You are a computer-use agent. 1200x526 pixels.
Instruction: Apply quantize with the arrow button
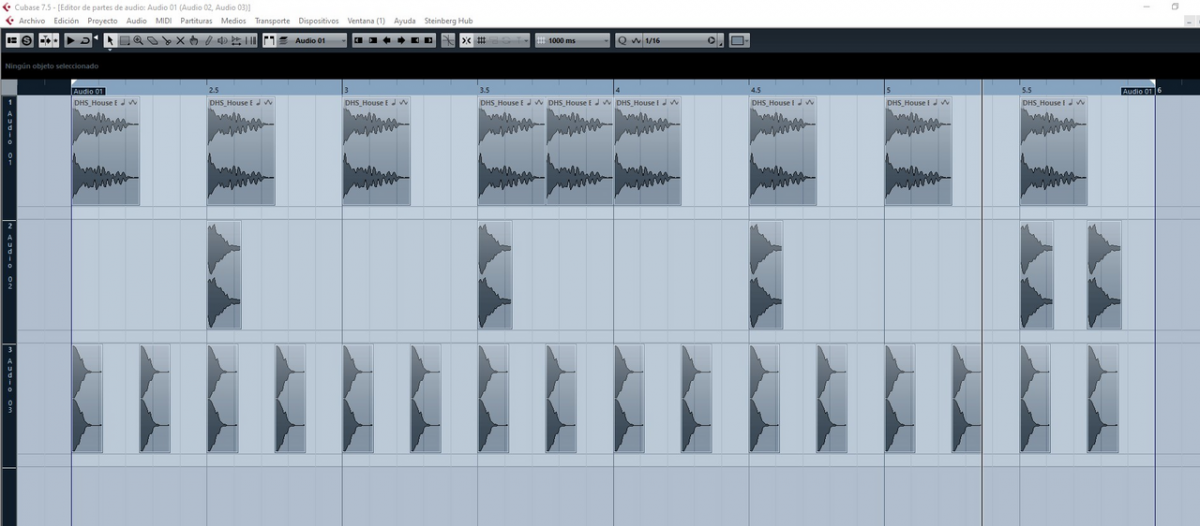[712, 40]
